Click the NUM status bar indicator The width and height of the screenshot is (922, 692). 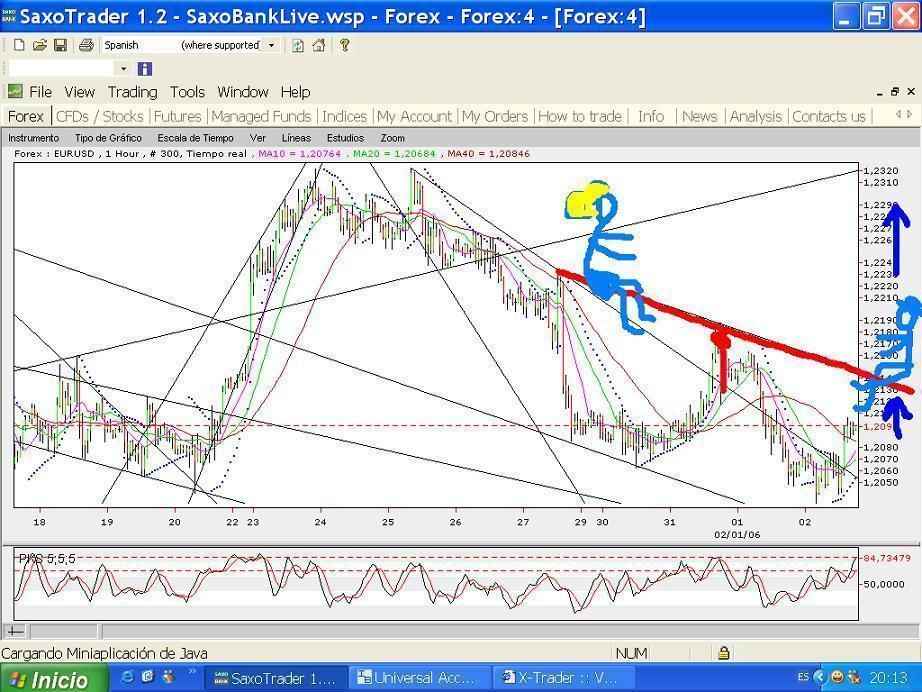point(632,653)
